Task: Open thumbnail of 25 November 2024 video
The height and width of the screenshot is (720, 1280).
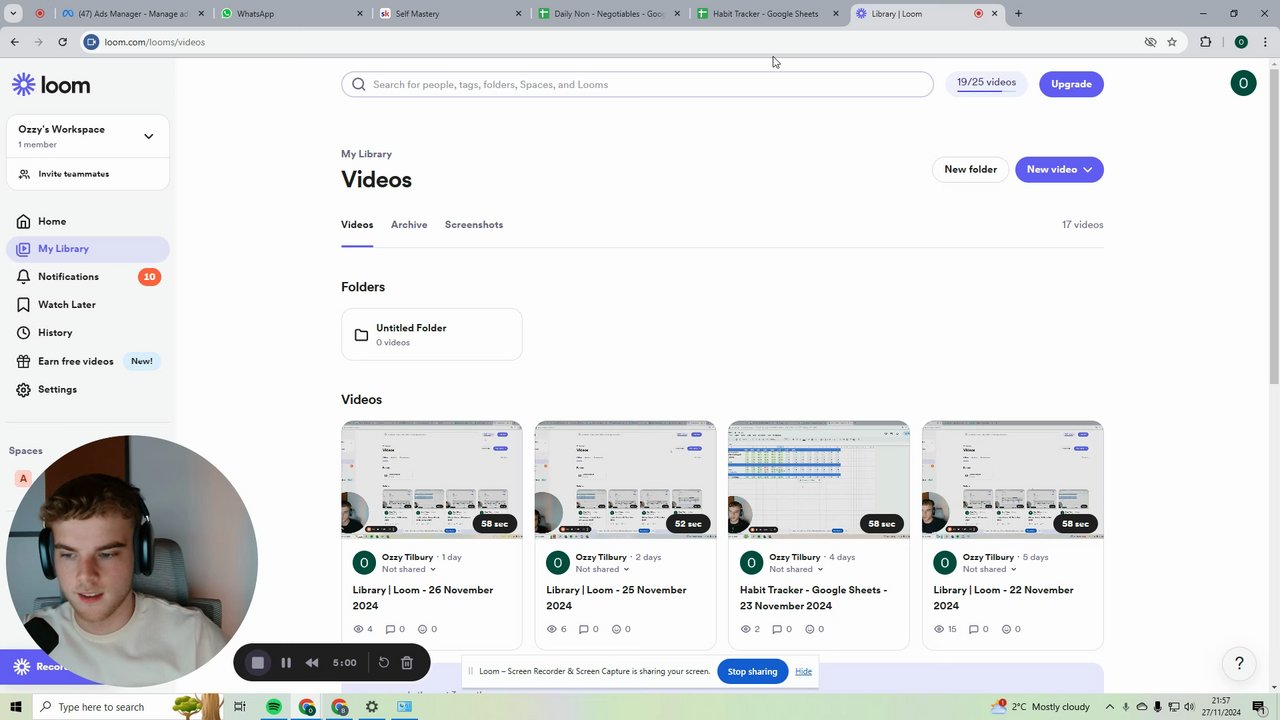Action: (x=625, y=480)
